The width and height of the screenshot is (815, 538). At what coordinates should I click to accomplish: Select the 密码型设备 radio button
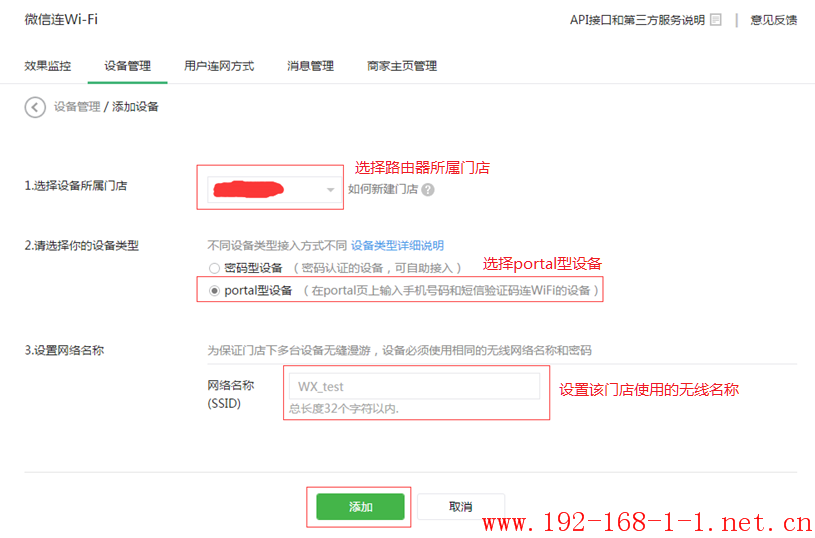(214, 268)
